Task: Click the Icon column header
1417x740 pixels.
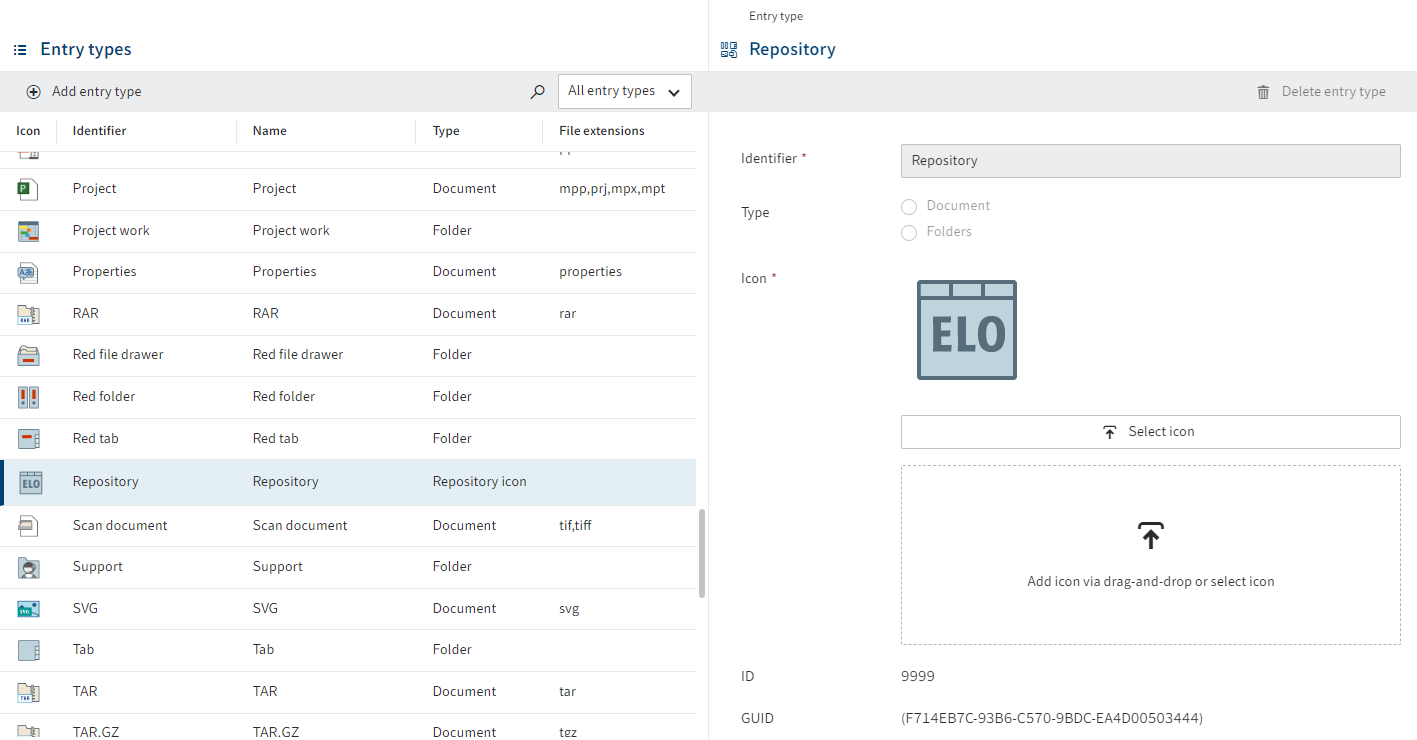Action: tap(28, 131)
